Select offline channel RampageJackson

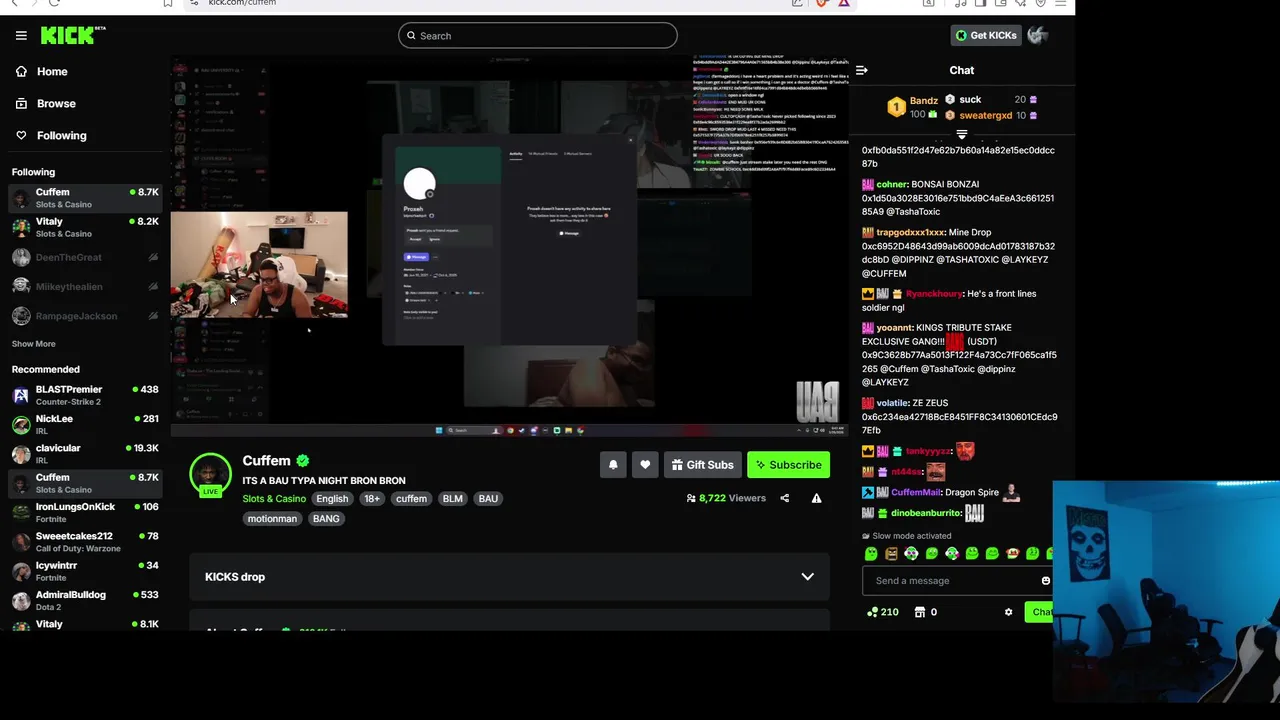(85, 316)
